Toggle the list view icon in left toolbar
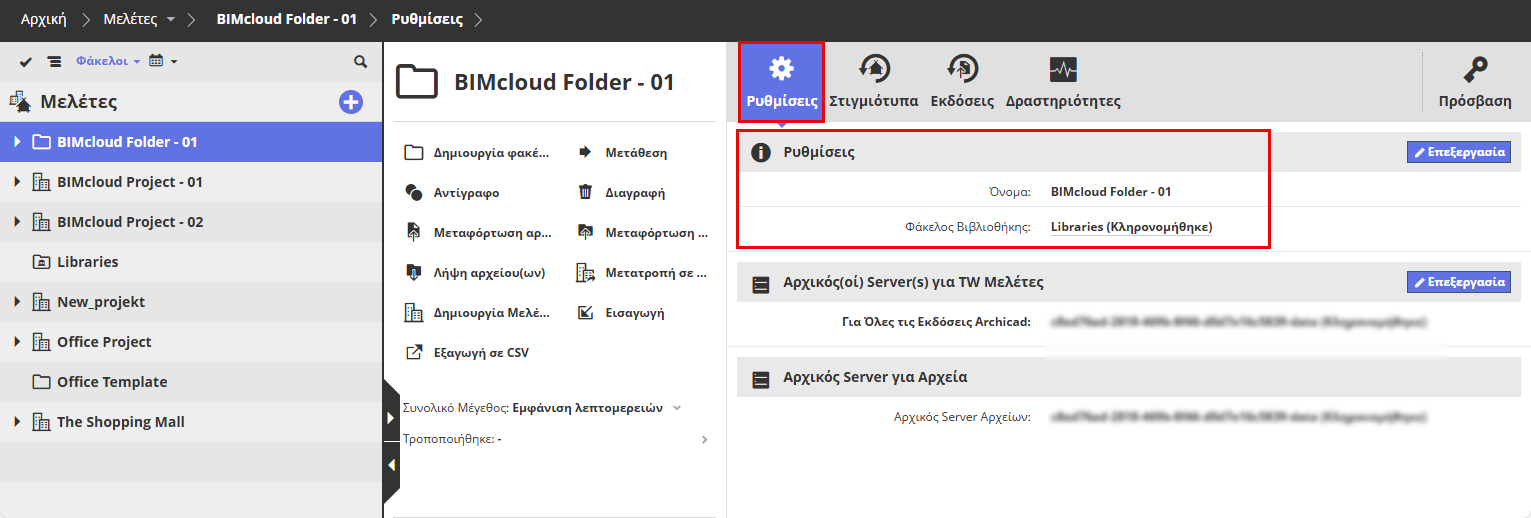 pyautogui.click(x=54, y=61)
